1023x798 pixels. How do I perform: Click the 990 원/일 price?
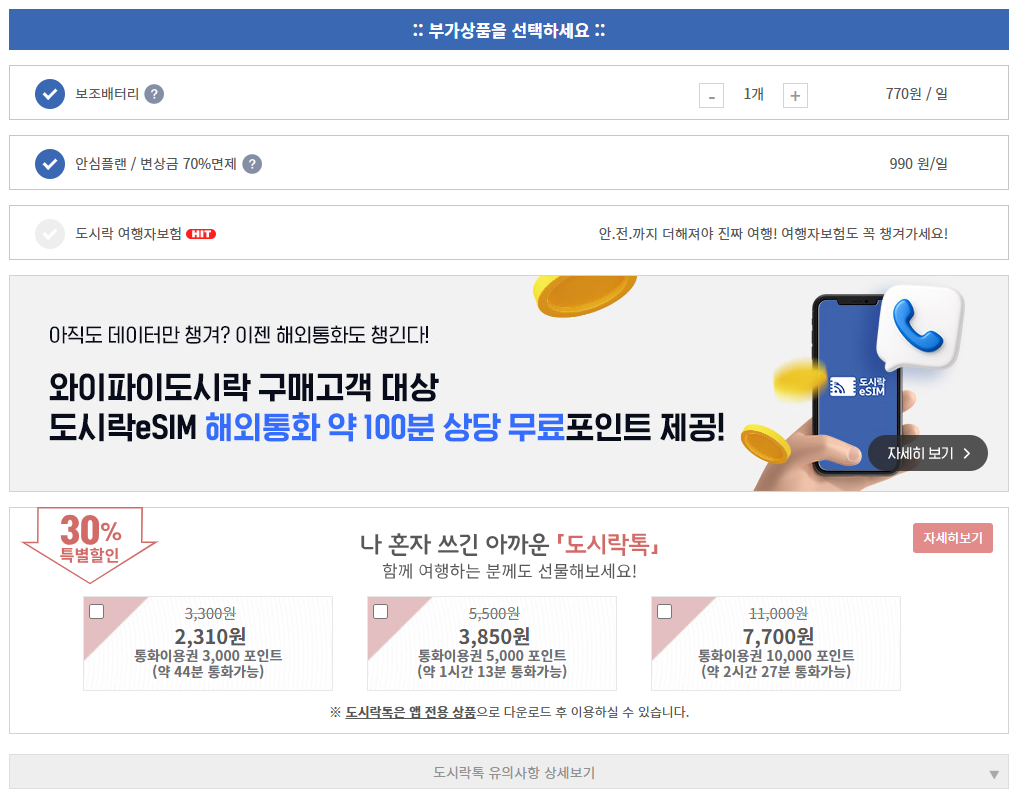(x=918, y=164)
